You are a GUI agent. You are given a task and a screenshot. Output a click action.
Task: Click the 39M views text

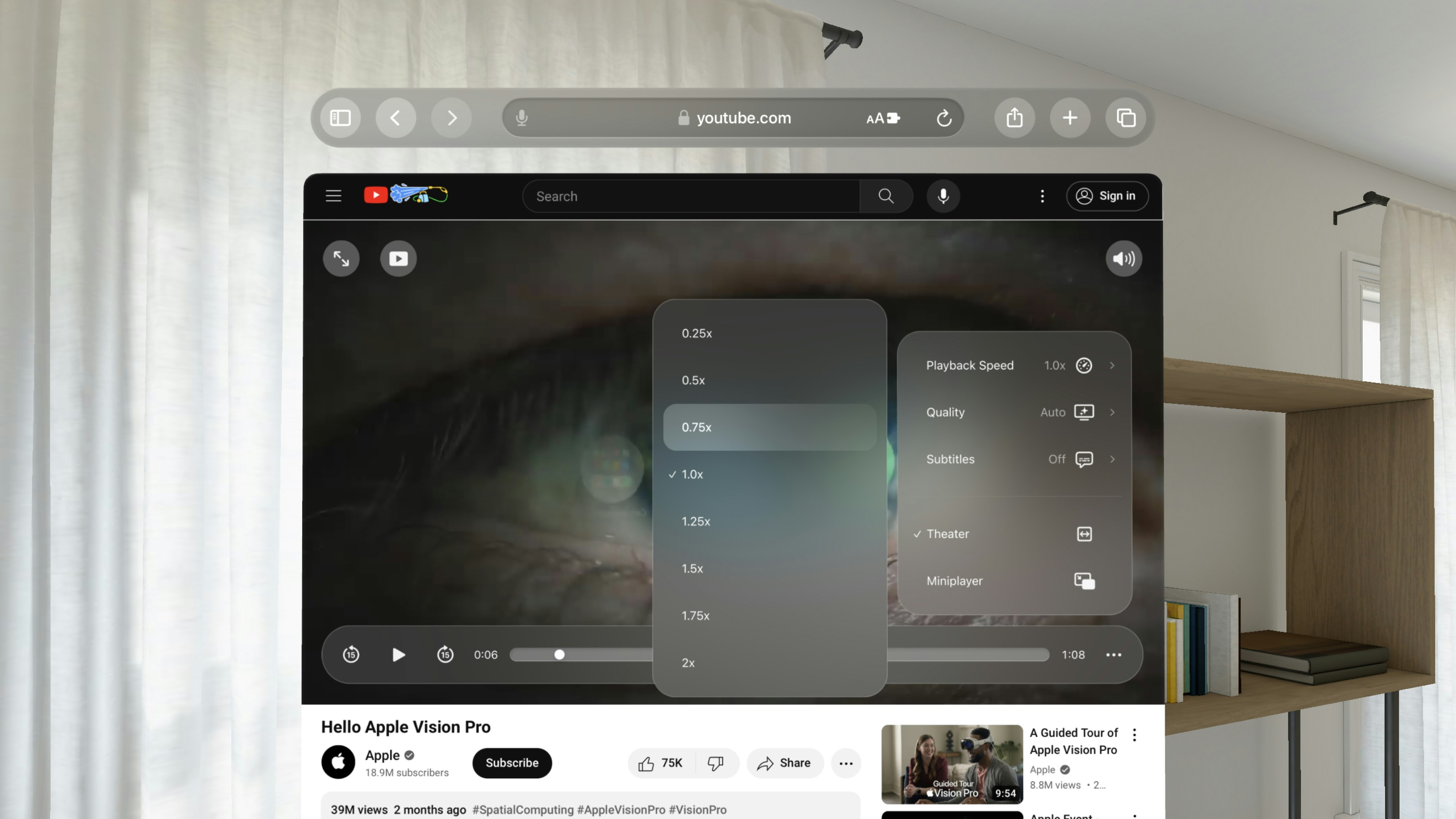(x=359, y=810)
